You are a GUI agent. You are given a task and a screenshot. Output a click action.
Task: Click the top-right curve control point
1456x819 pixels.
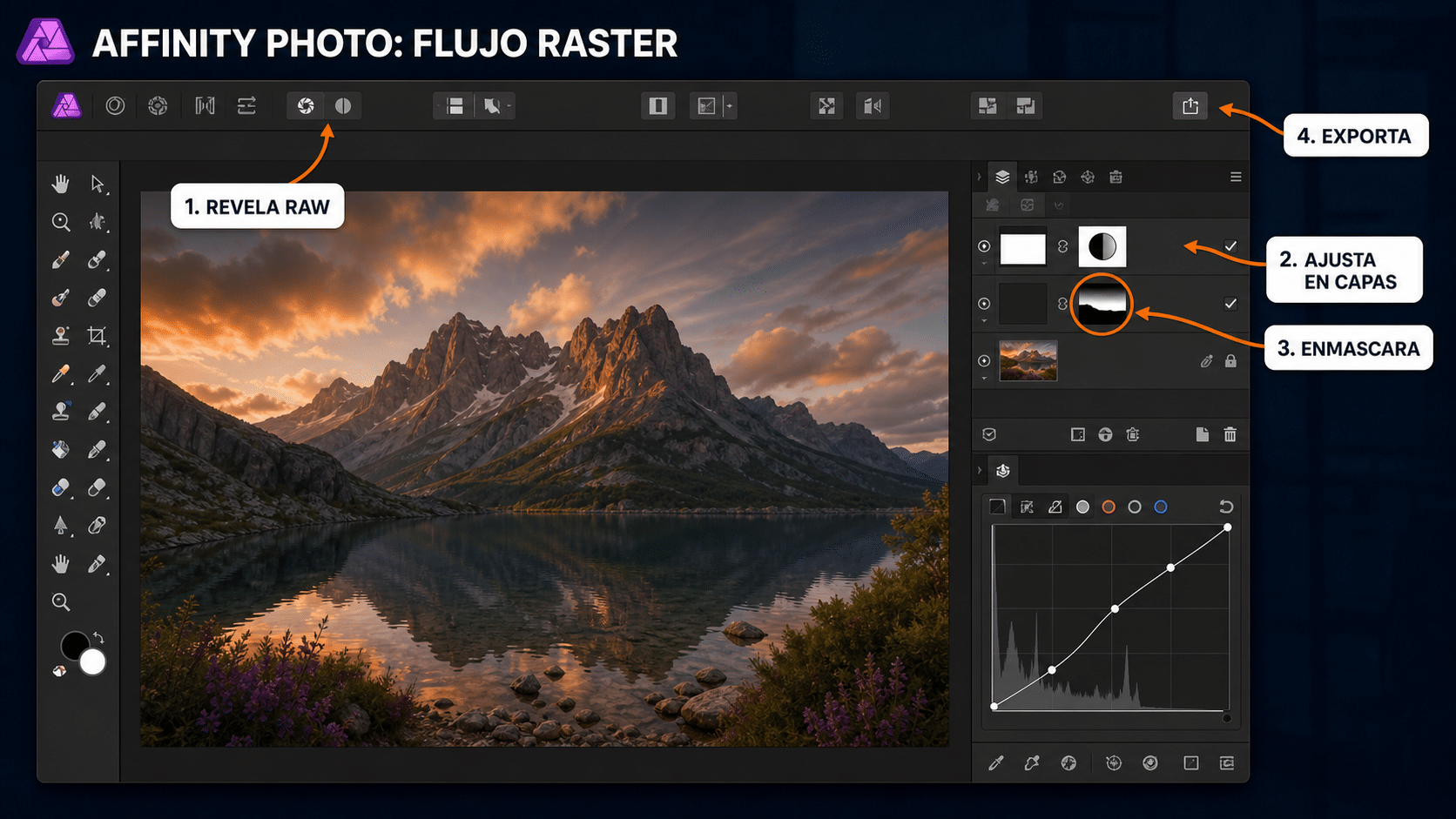click(1228, 527)
